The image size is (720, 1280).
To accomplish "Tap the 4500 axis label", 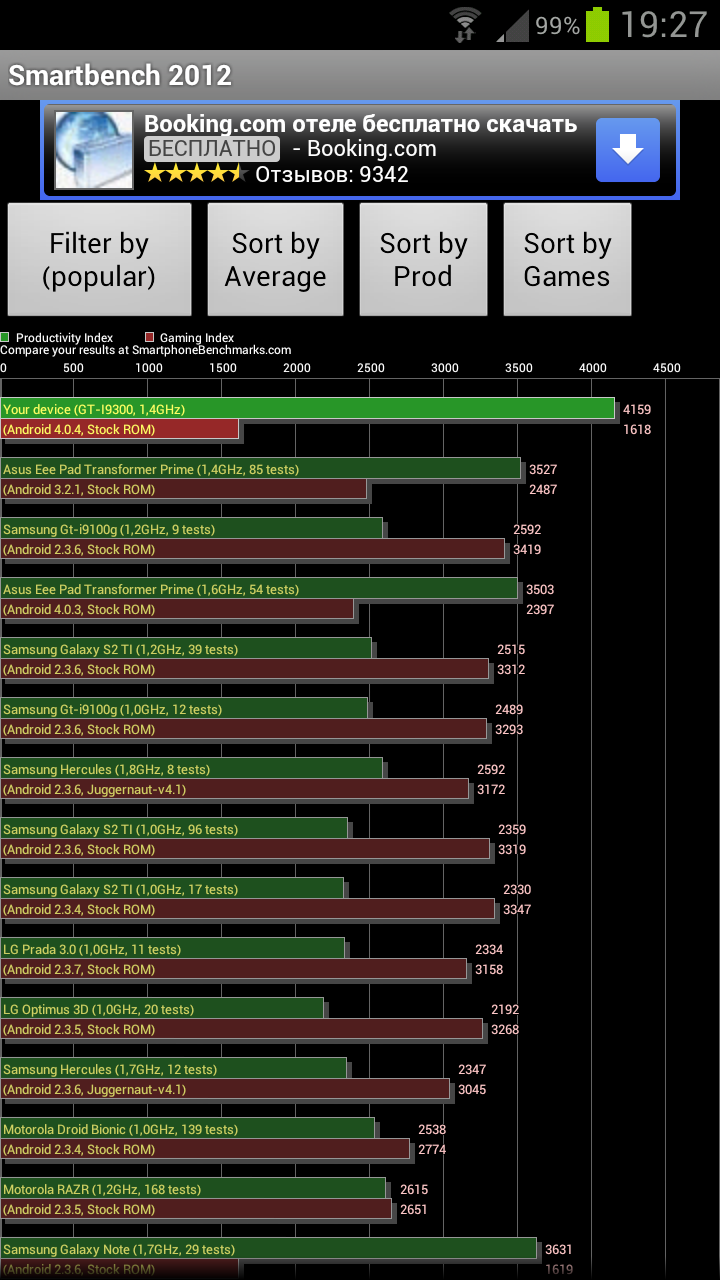I will coord(666,368).
